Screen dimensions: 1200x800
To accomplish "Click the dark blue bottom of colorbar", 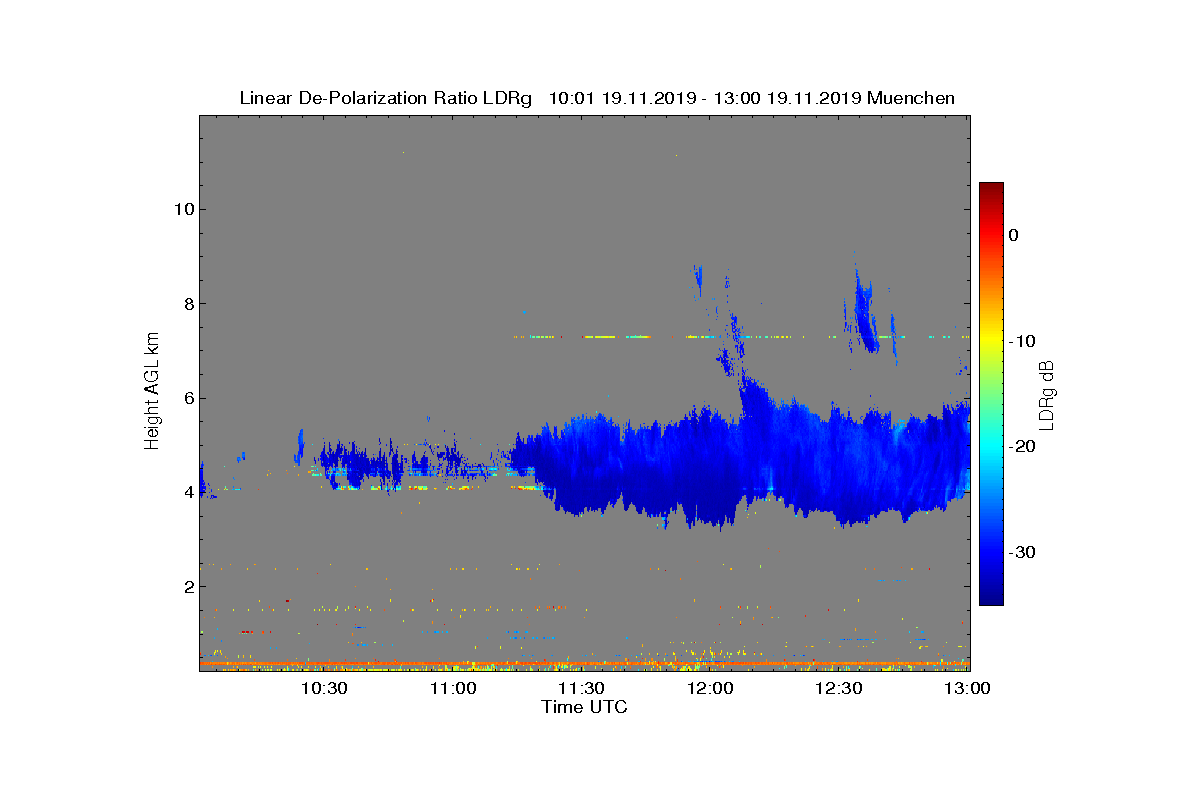I will coord(991,598).
